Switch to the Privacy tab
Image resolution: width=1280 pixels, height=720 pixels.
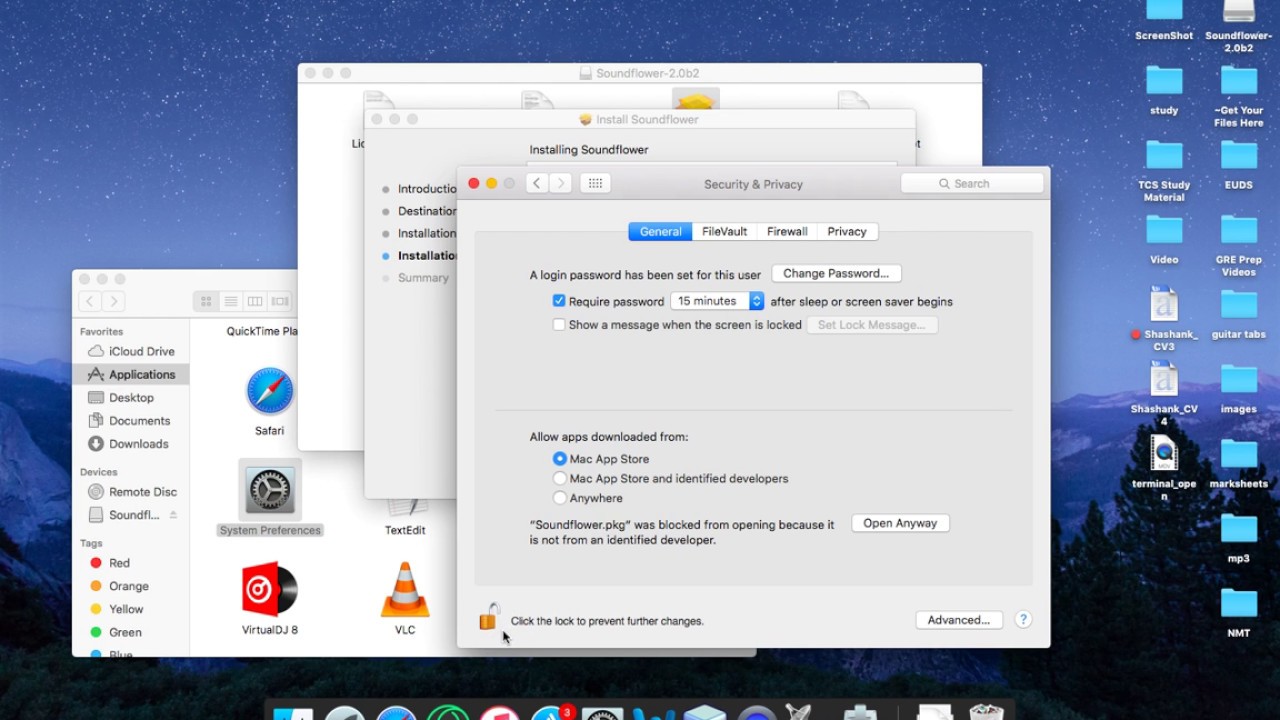click(x=847, y=231)
